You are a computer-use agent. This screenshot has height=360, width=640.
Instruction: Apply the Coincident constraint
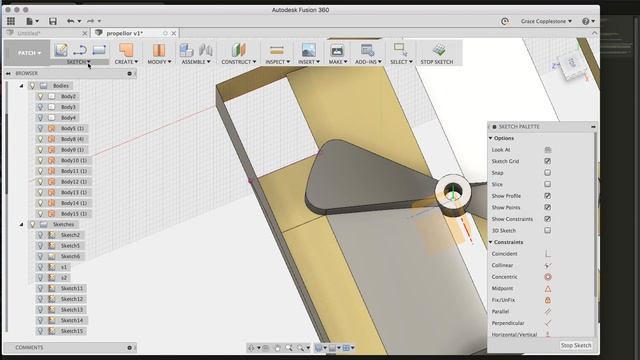pos(548,254)
